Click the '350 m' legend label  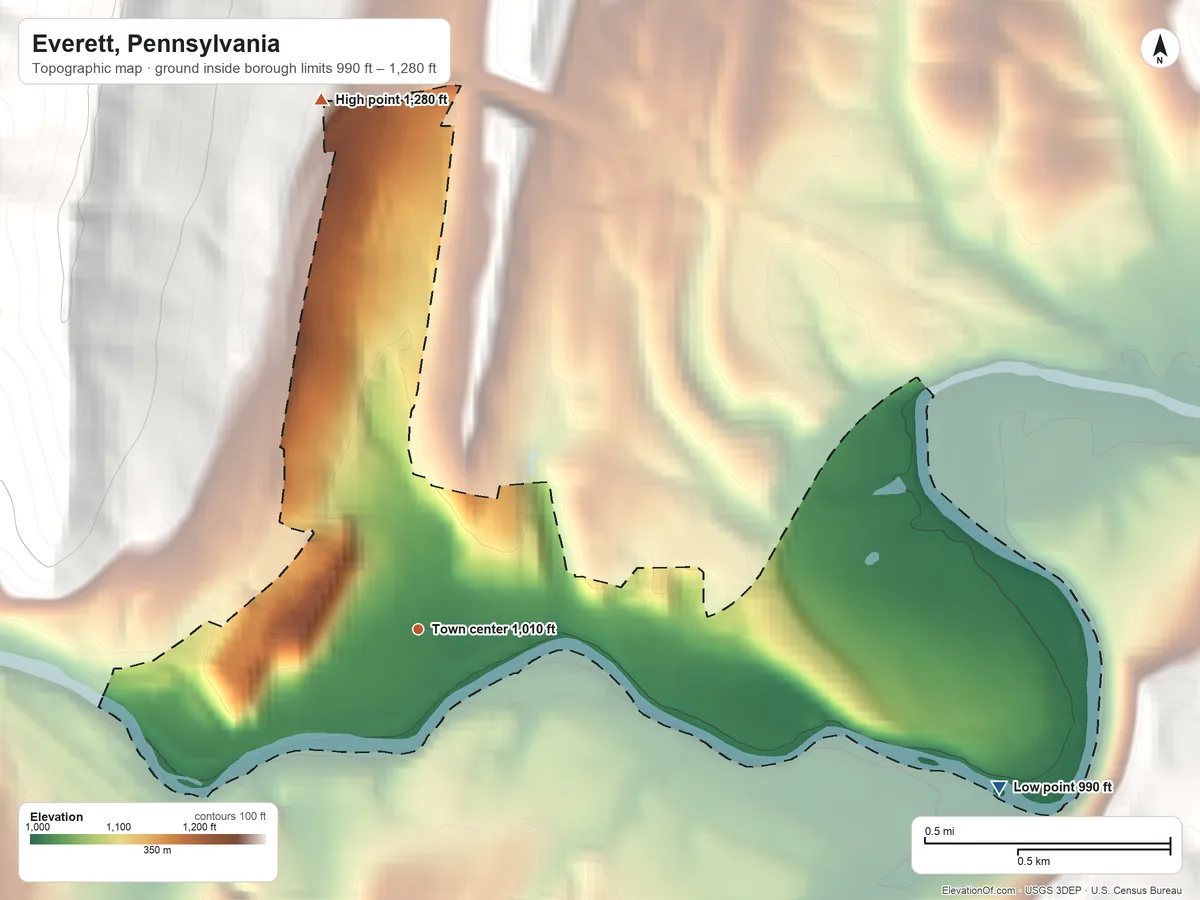coord(158,851)
